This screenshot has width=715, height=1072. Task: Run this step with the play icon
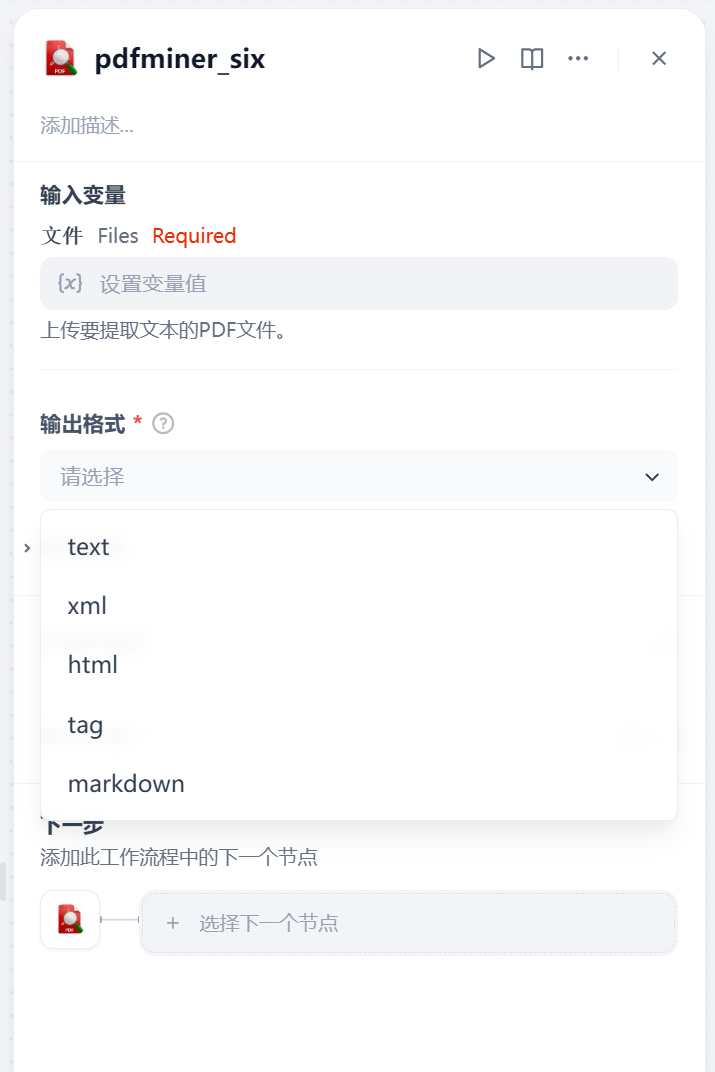tap(486, 59)
